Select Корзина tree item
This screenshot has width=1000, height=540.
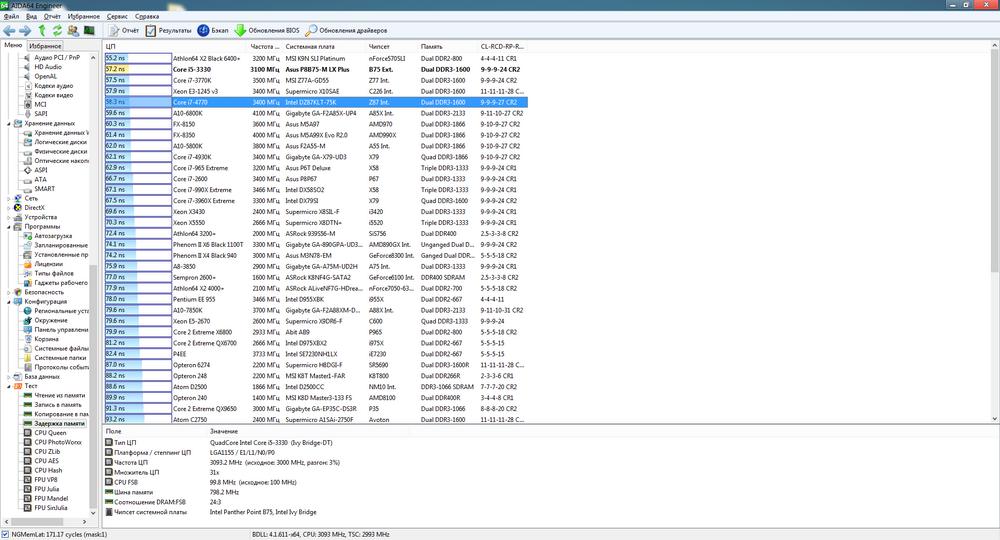click(x=46, y=339)
